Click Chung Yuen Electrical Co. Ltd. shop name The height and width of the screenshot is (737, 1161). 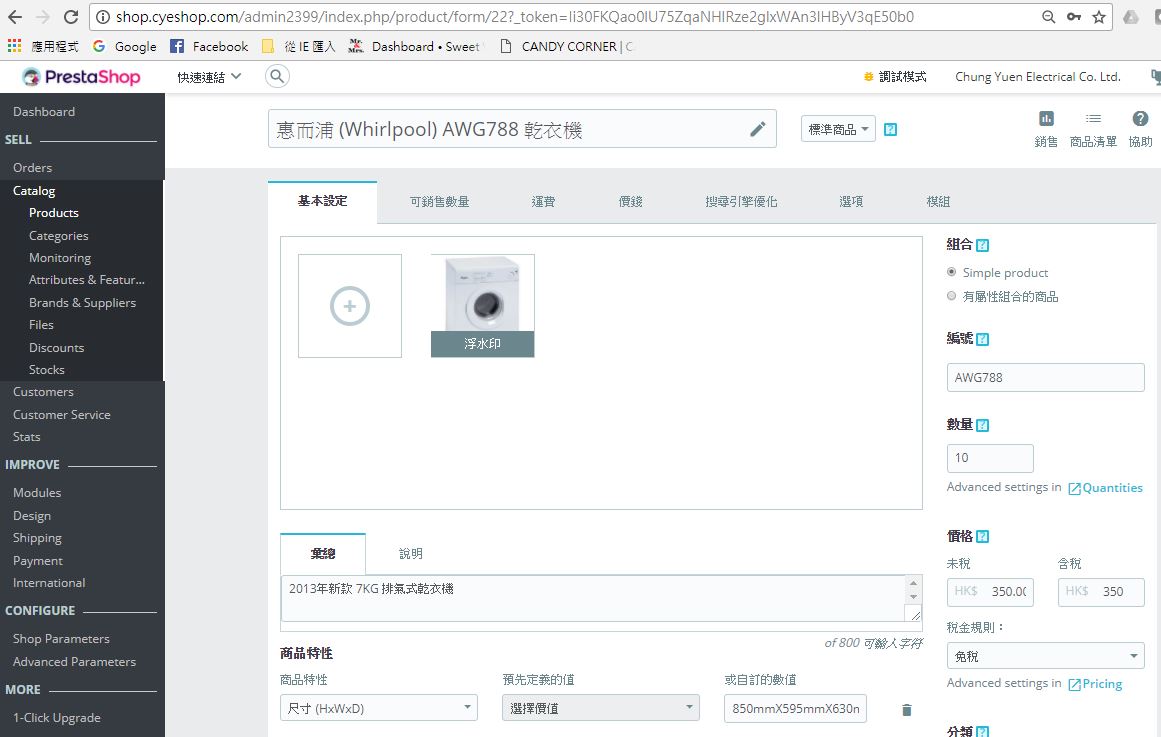[1037, 76]
